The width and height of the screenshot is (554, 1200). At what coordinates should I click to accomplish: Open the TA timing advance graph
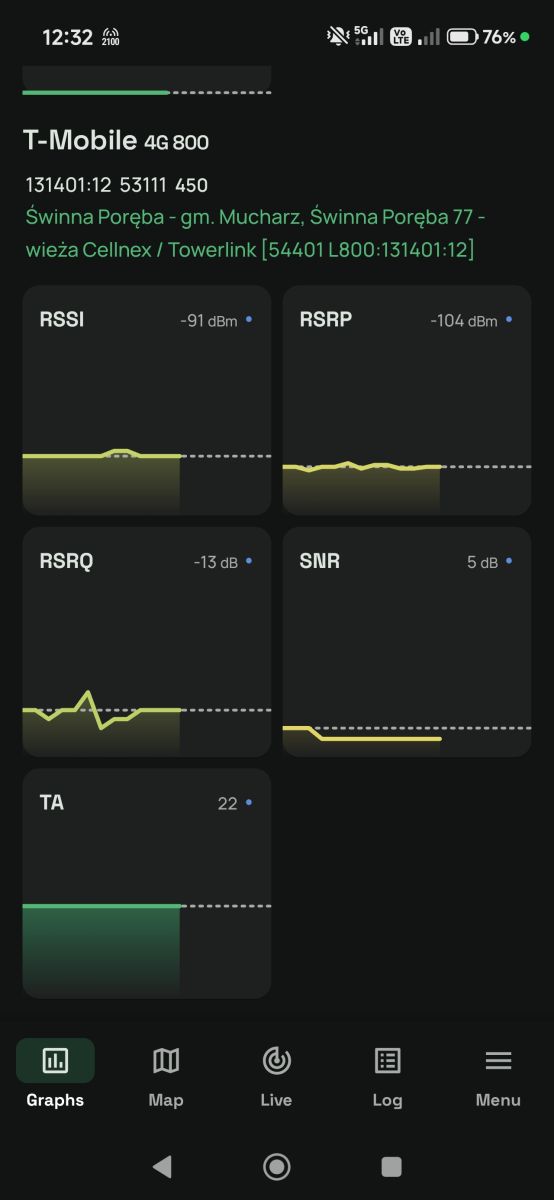click(x=147, y=883)
